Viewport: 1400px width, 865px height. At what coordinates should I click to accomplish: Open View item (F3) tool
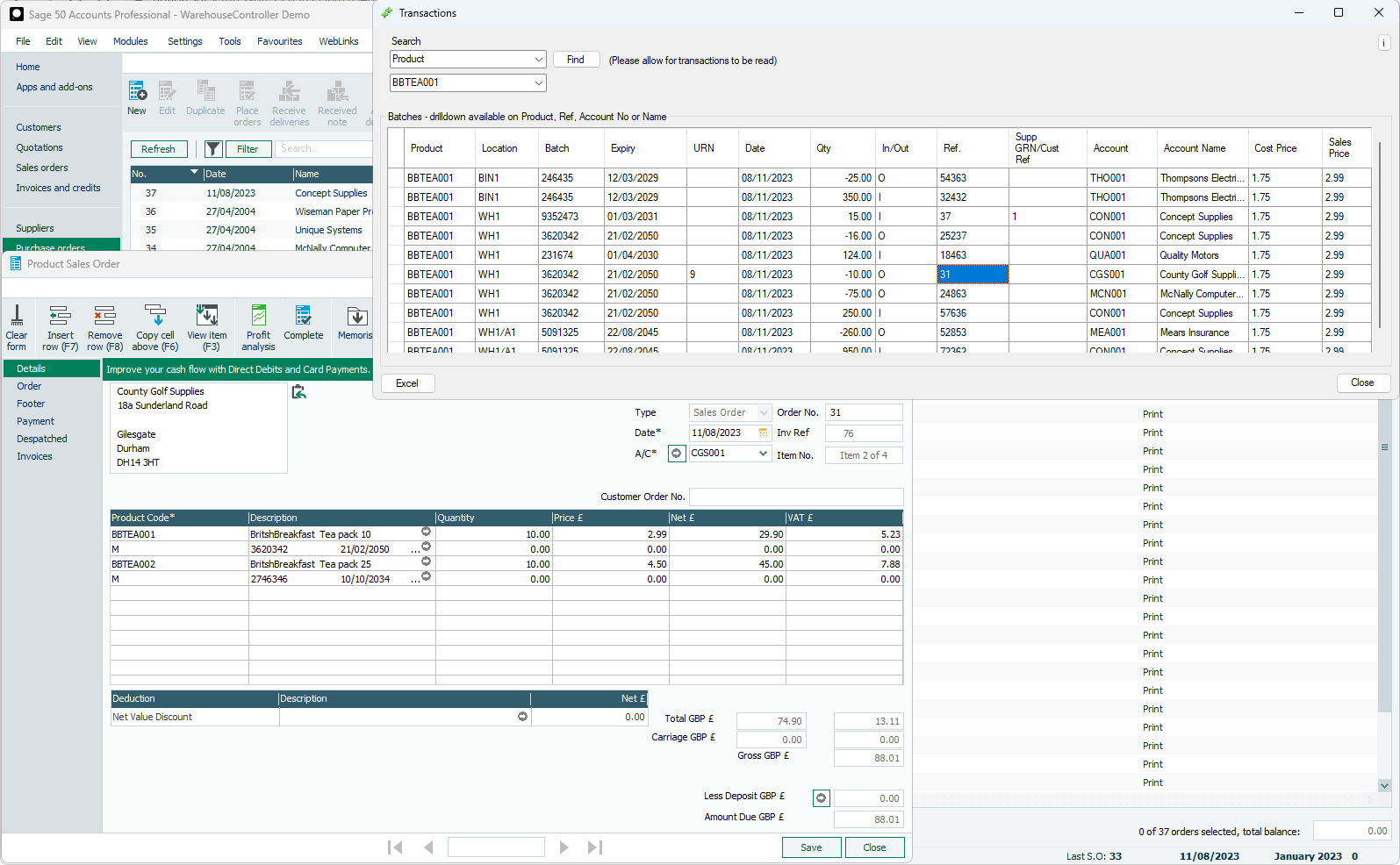[207, 326]
